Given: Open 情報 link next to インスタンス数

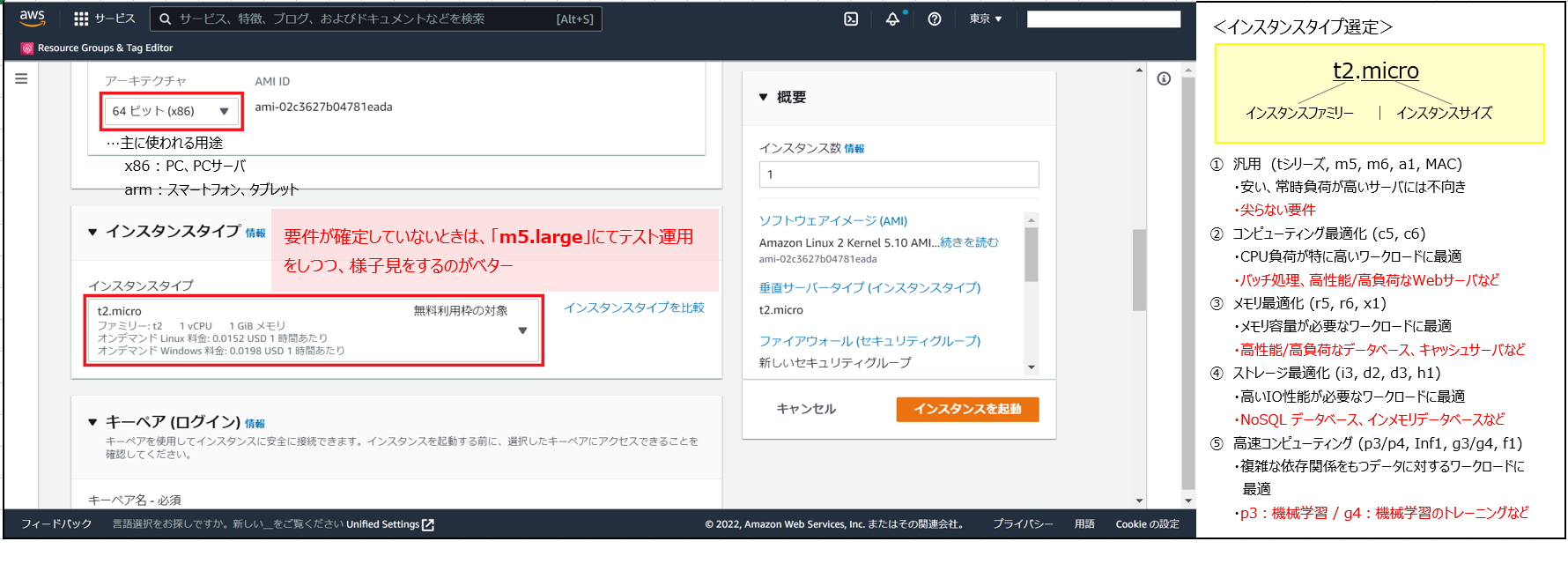Looking at the screenshot, I should tap(854, 149).
